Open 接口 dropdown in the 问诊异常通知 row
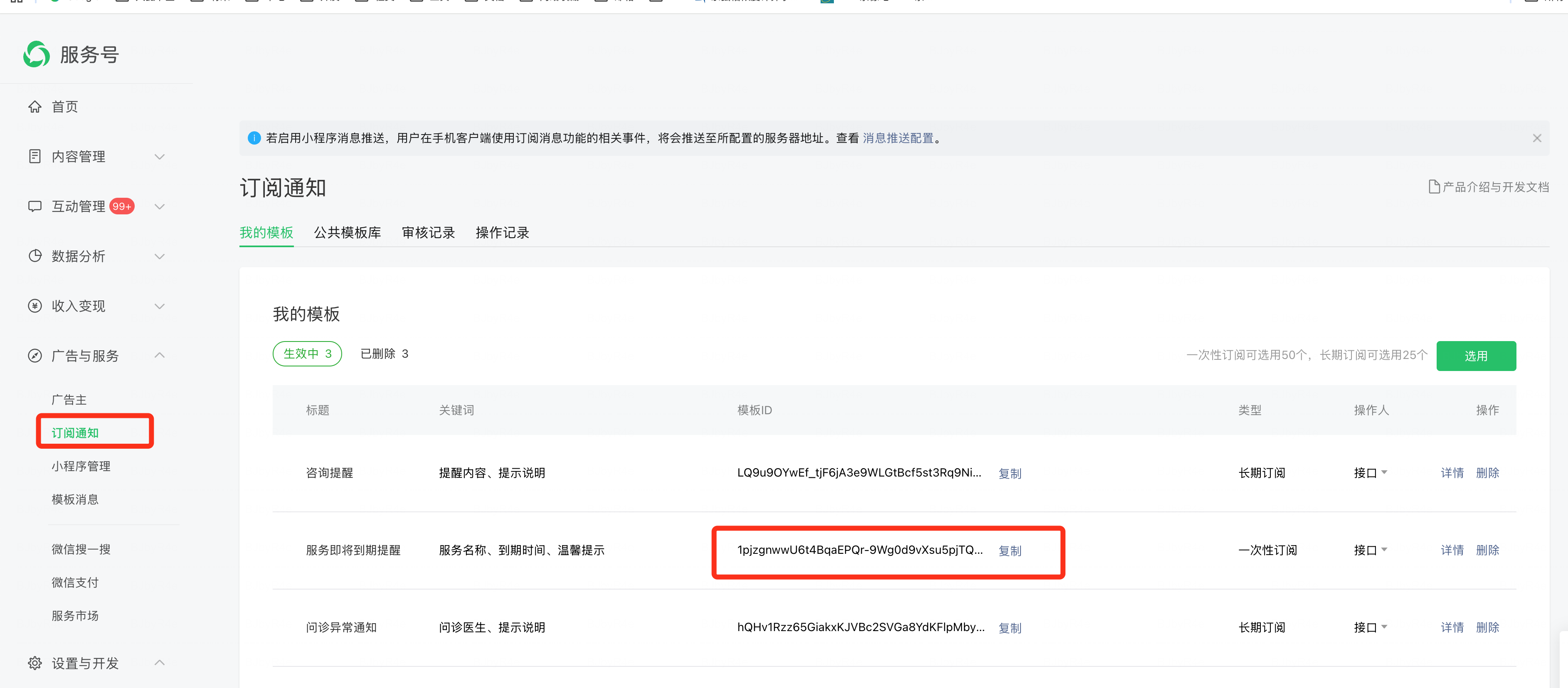This screenshot has height=688, width=1568. click(1370, 627)
